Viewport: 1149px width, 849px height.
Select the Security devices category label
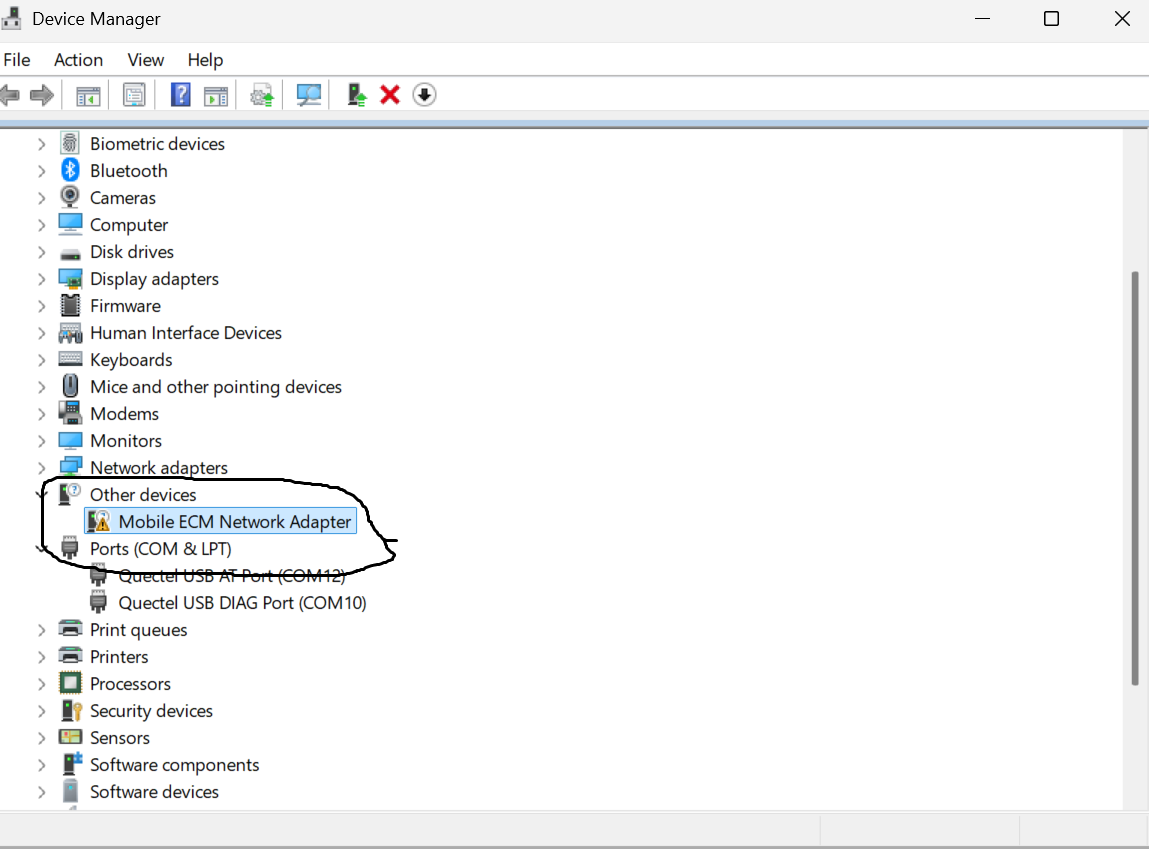[151, 711]
